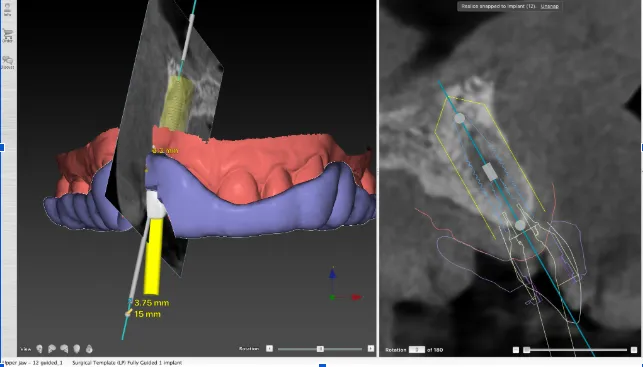Select the fifth head view preset icon
Viewport: 643px width, 367px height.
click(x=89, y=349)
